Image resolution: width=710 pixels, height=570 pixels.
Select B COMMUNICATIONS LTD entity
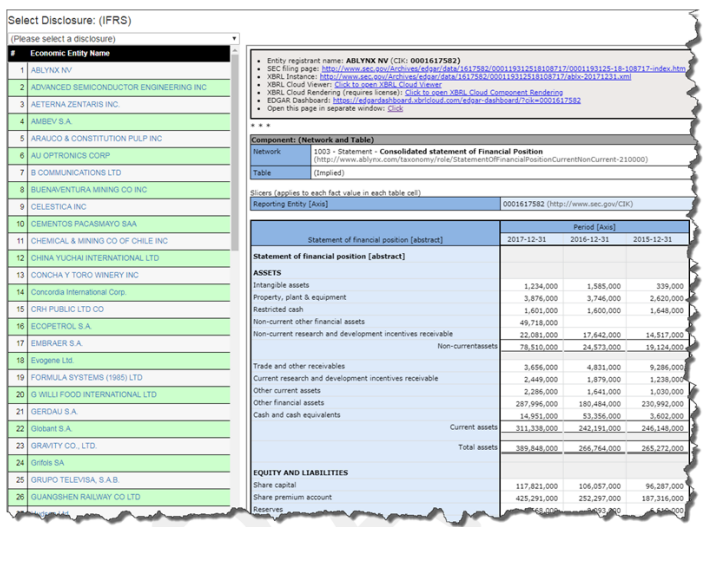pos(76,173)
